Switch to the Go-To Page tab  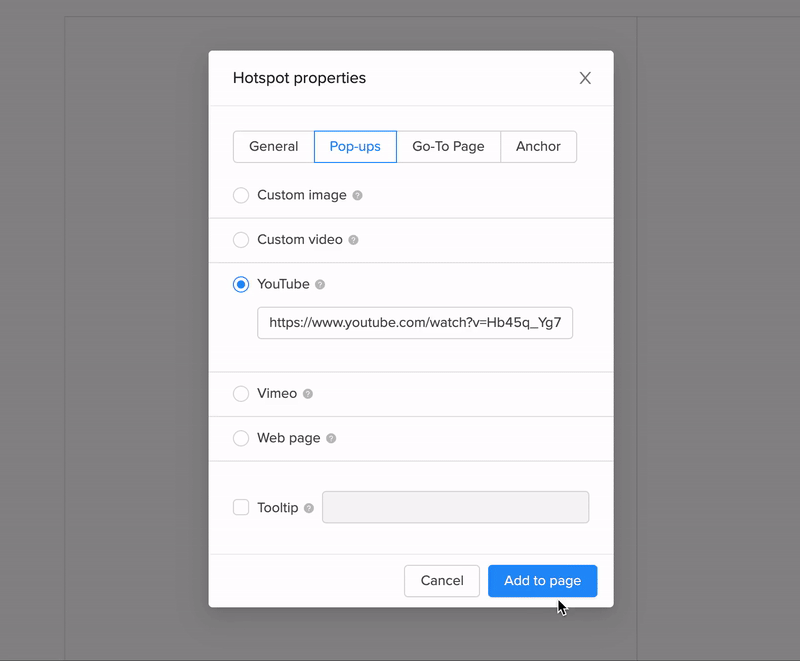click(x=448, y=146)
